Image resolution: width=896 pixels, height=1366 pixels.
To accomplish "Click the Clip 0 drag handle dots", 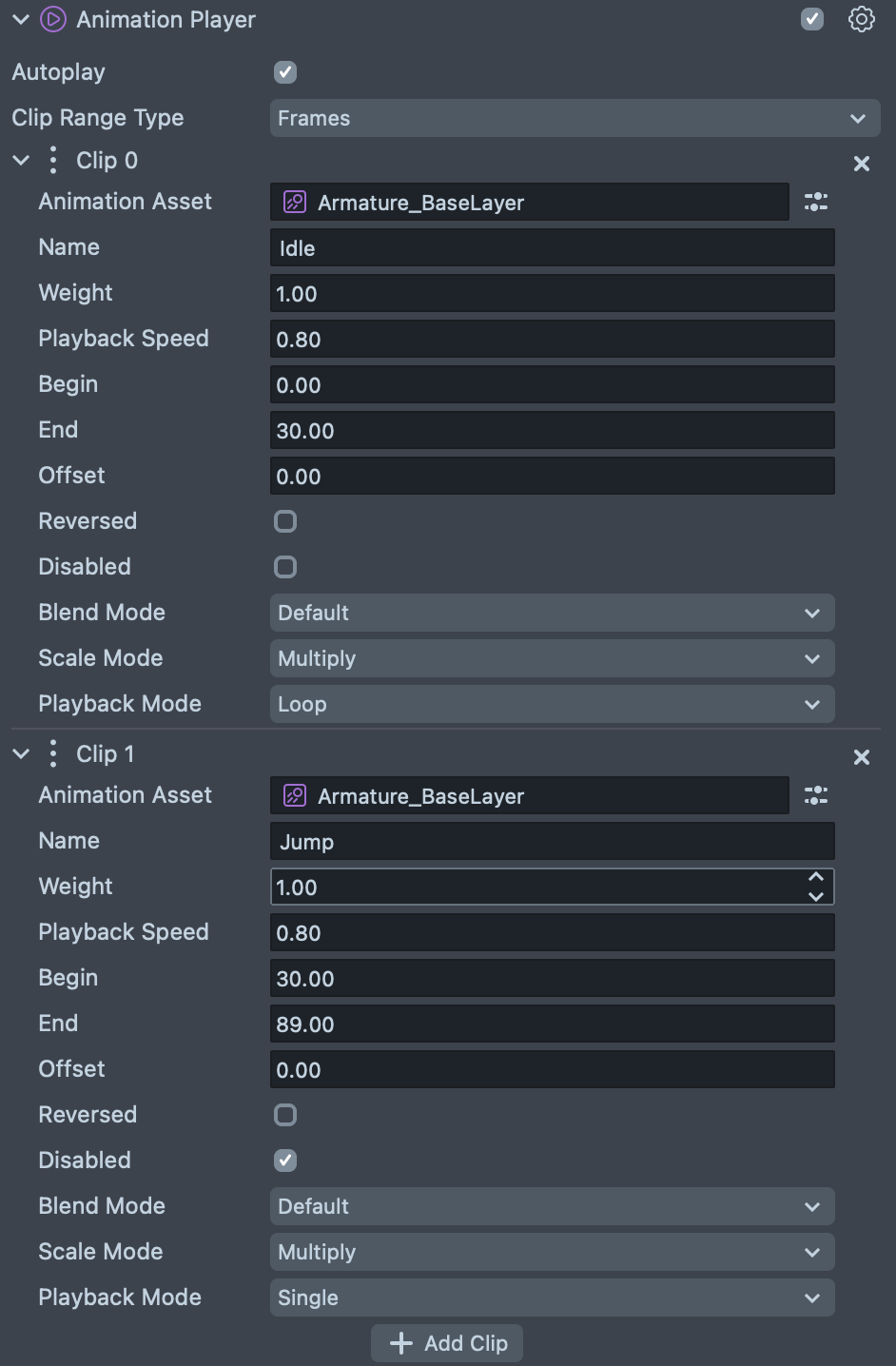I will click(x=53, y=160).
